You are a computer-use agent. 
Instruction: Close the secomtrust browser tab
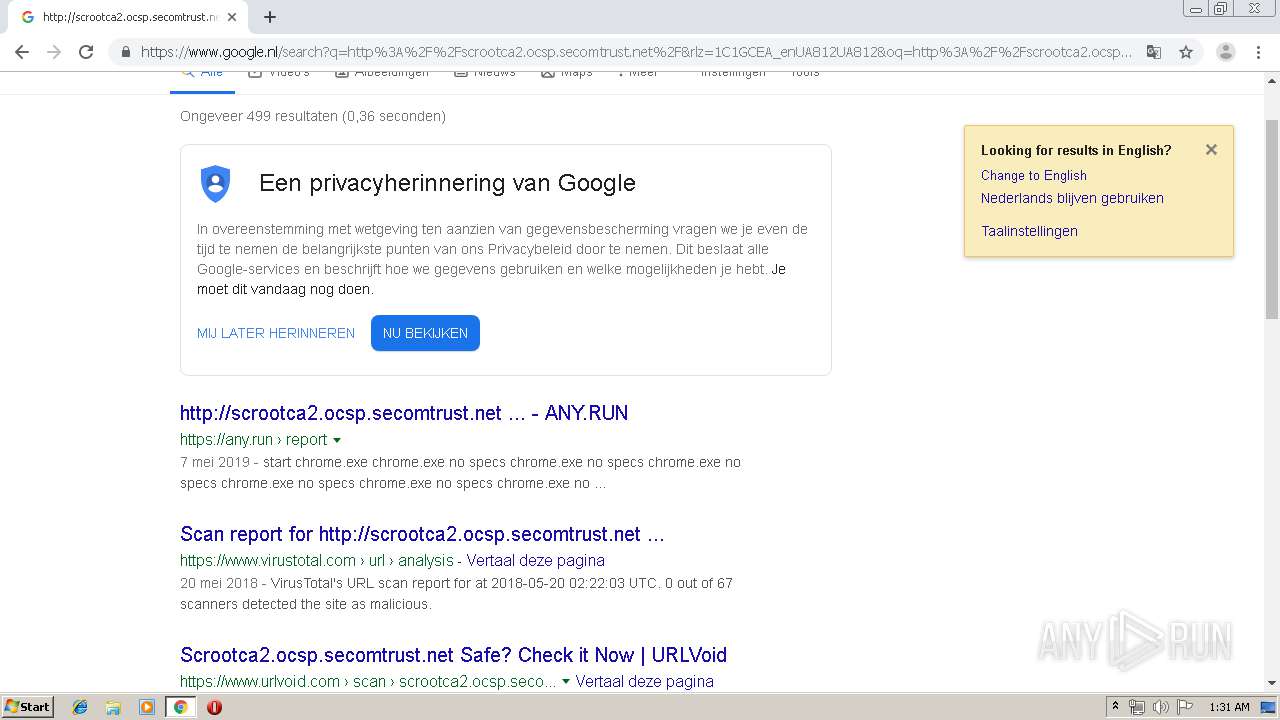232,17
